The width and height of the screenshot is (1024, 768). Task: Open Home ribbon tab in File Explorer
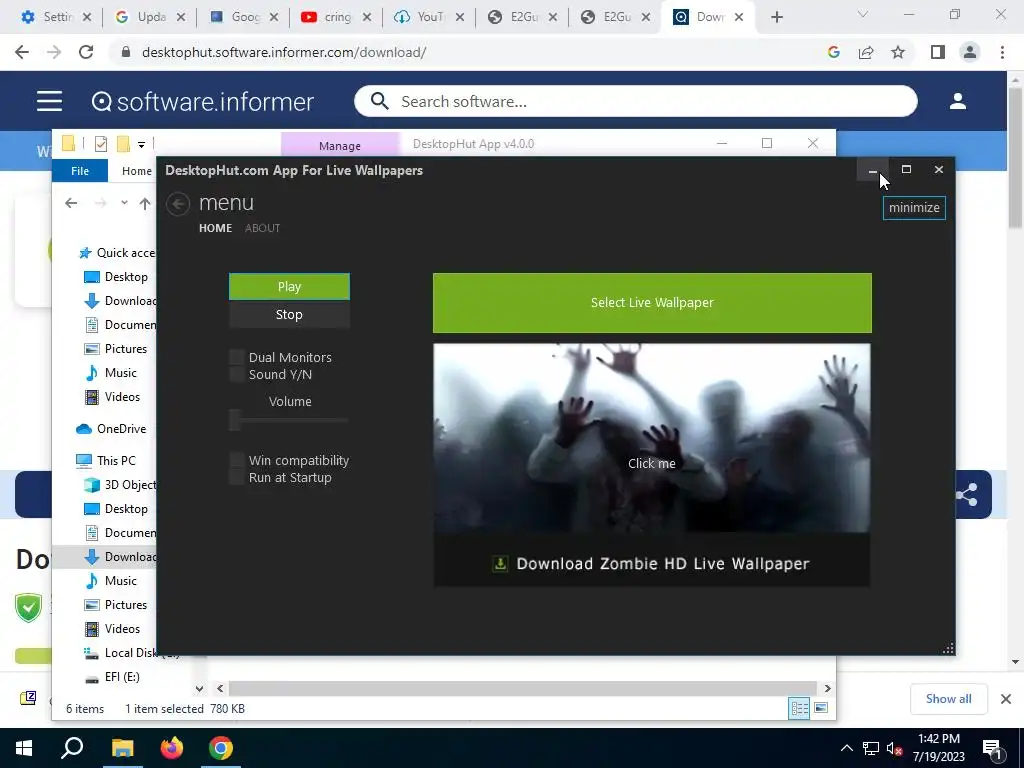[136, 170]
